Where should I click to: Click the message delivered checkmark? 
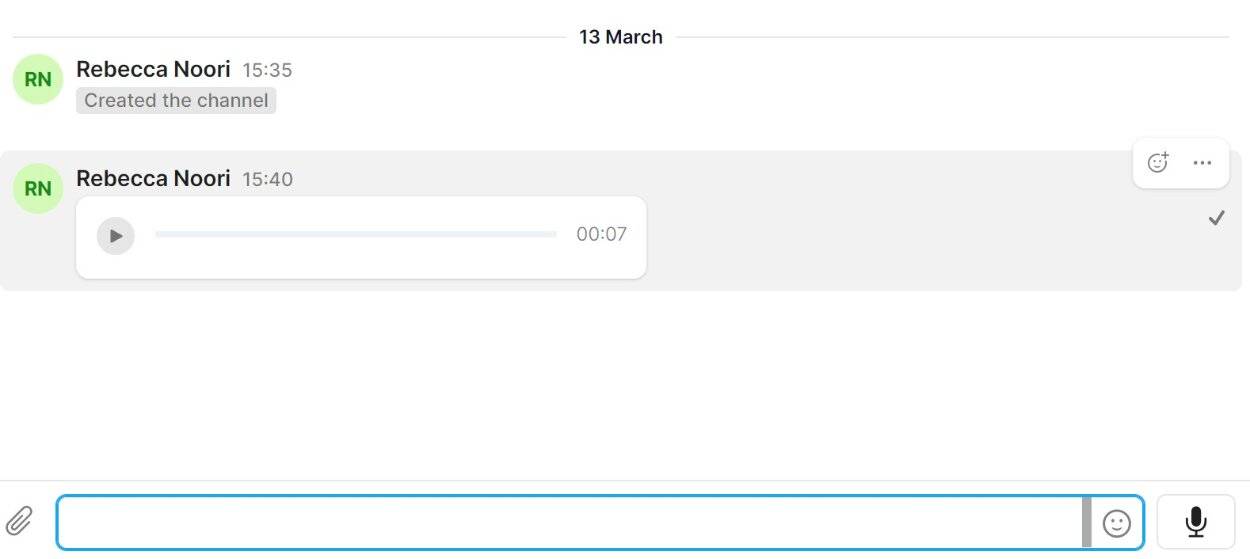point(1216,218)
